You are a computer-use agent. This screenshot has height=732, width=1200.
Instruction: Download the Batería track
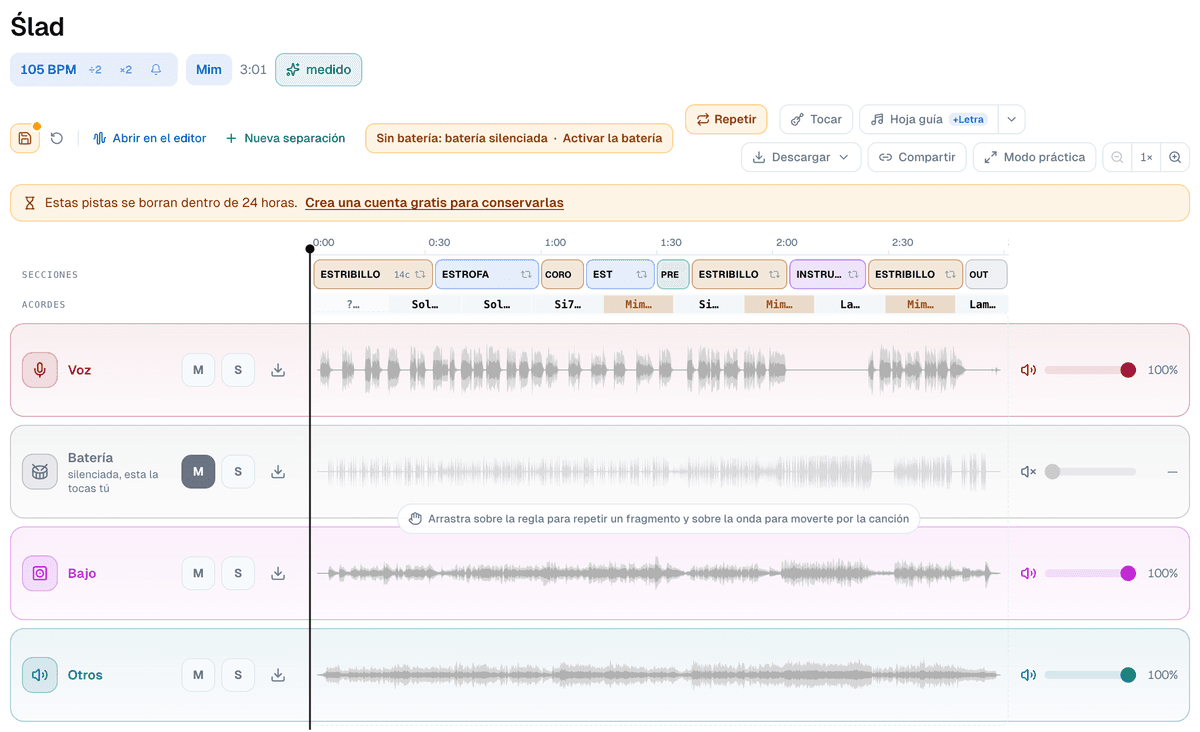278,472
